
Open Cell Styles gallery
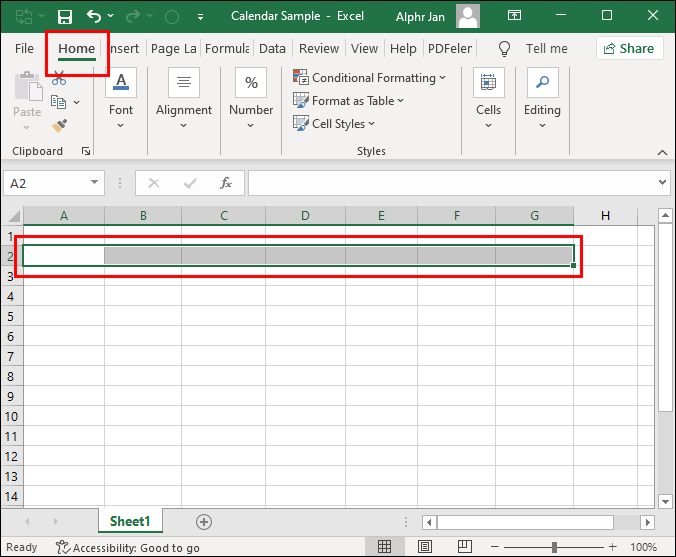tap(334, 124)
